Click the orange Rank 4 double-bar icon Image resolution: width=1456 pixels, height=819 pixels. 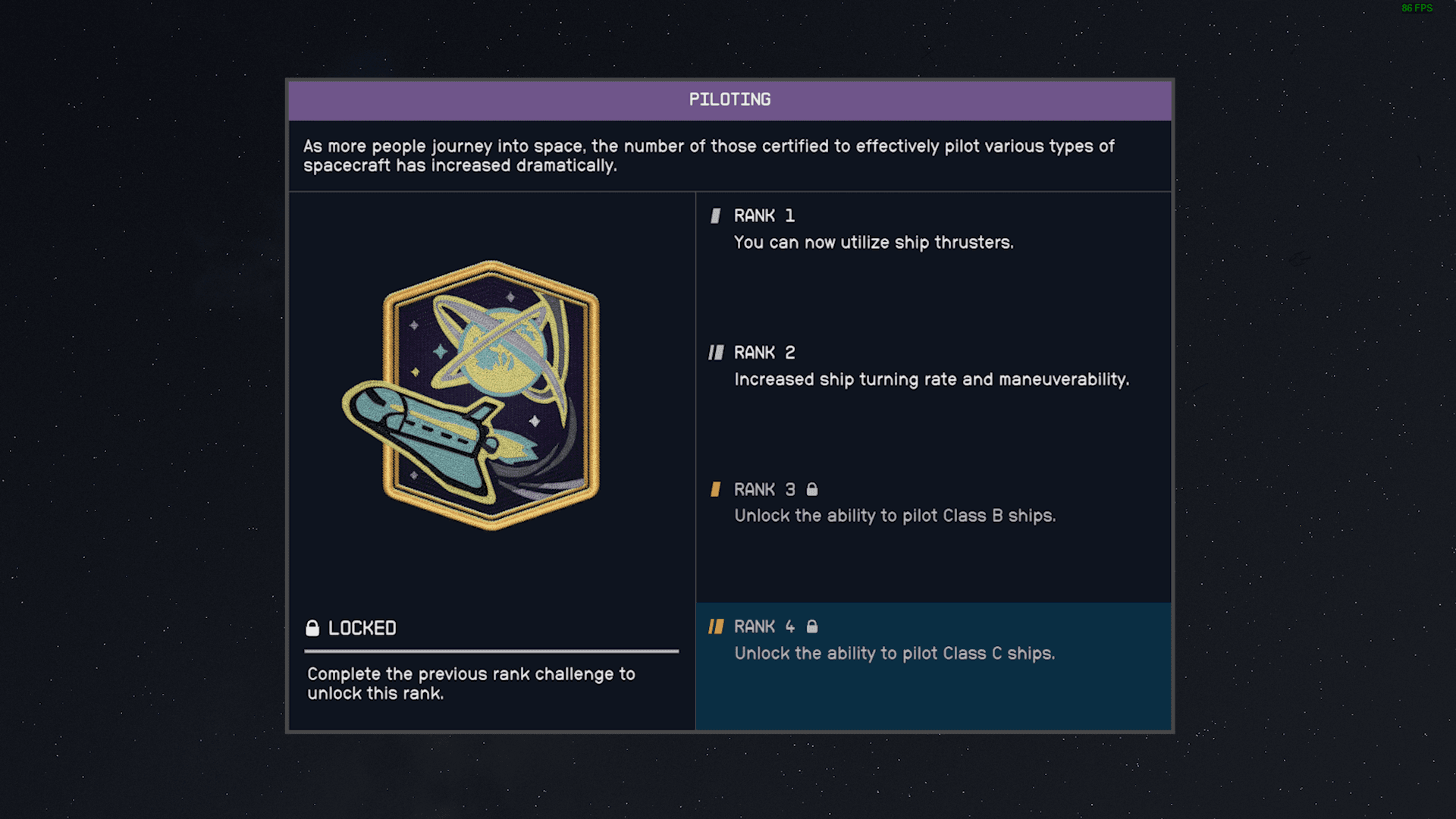coord(716,626)
